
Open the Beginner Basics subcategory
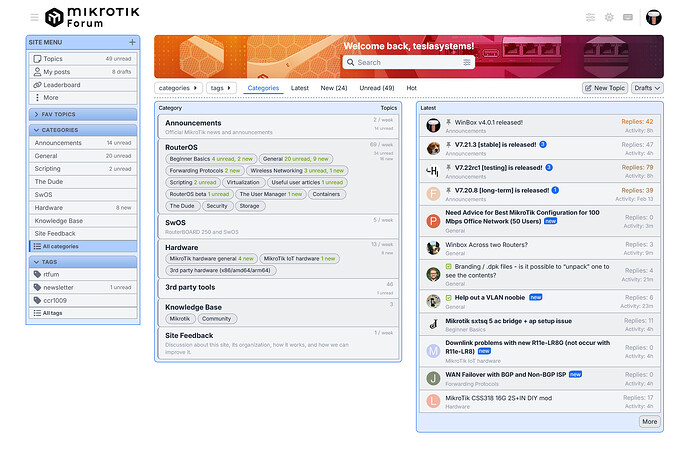point(211,159)
